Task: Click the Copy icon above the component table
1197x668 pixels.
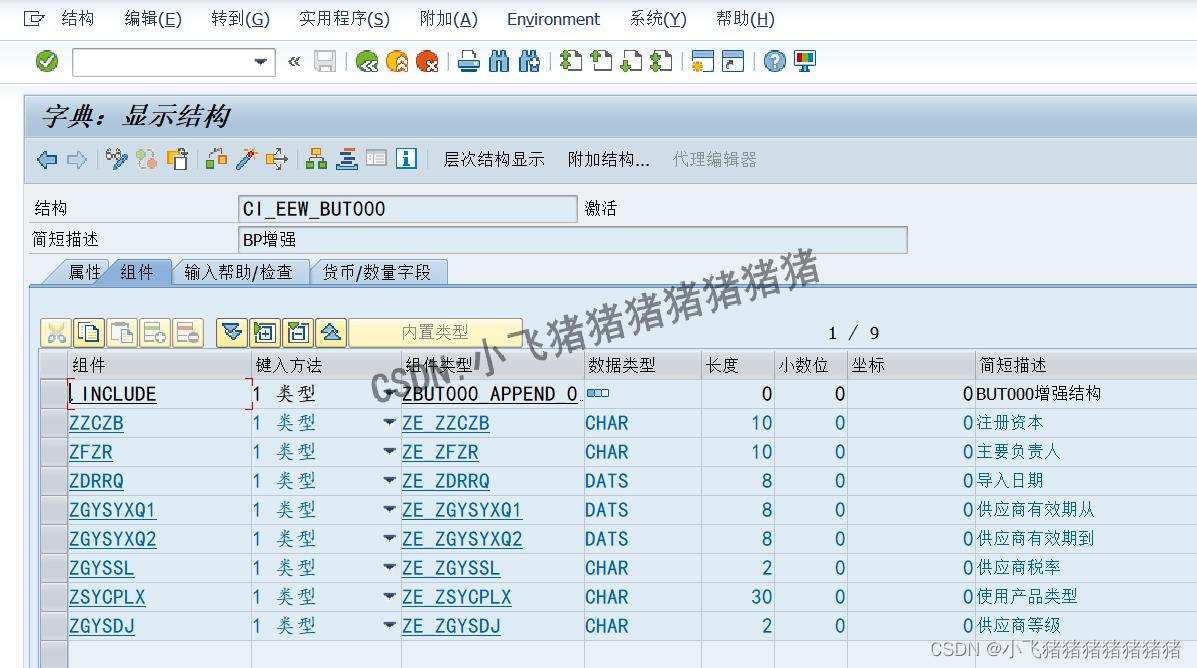Action: pyautogui.click(x=89, y=333)
